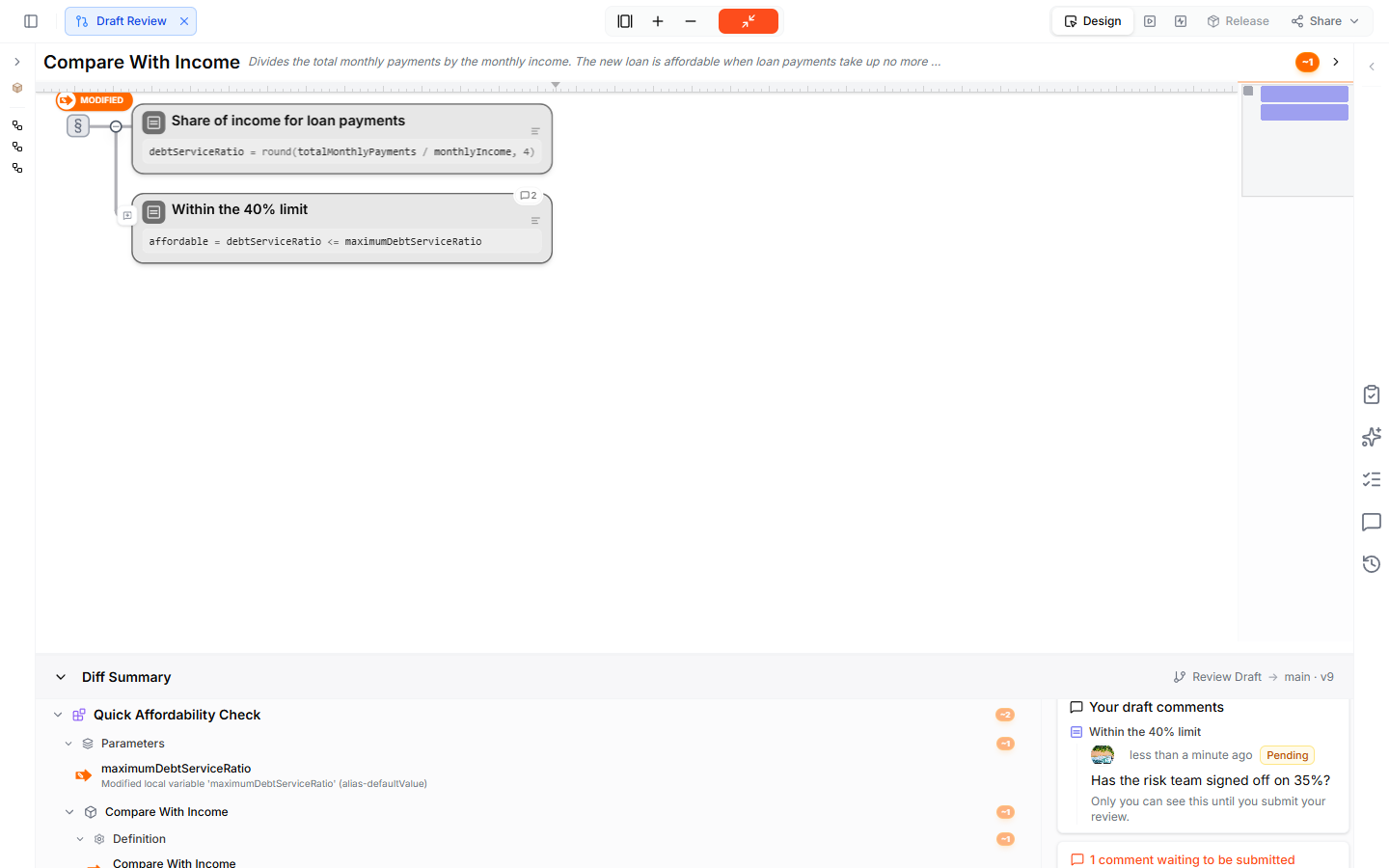
Task: Click 'Within the 40% limit' draft comment link
Action: pyautogui.click(x=1145, y=732)
